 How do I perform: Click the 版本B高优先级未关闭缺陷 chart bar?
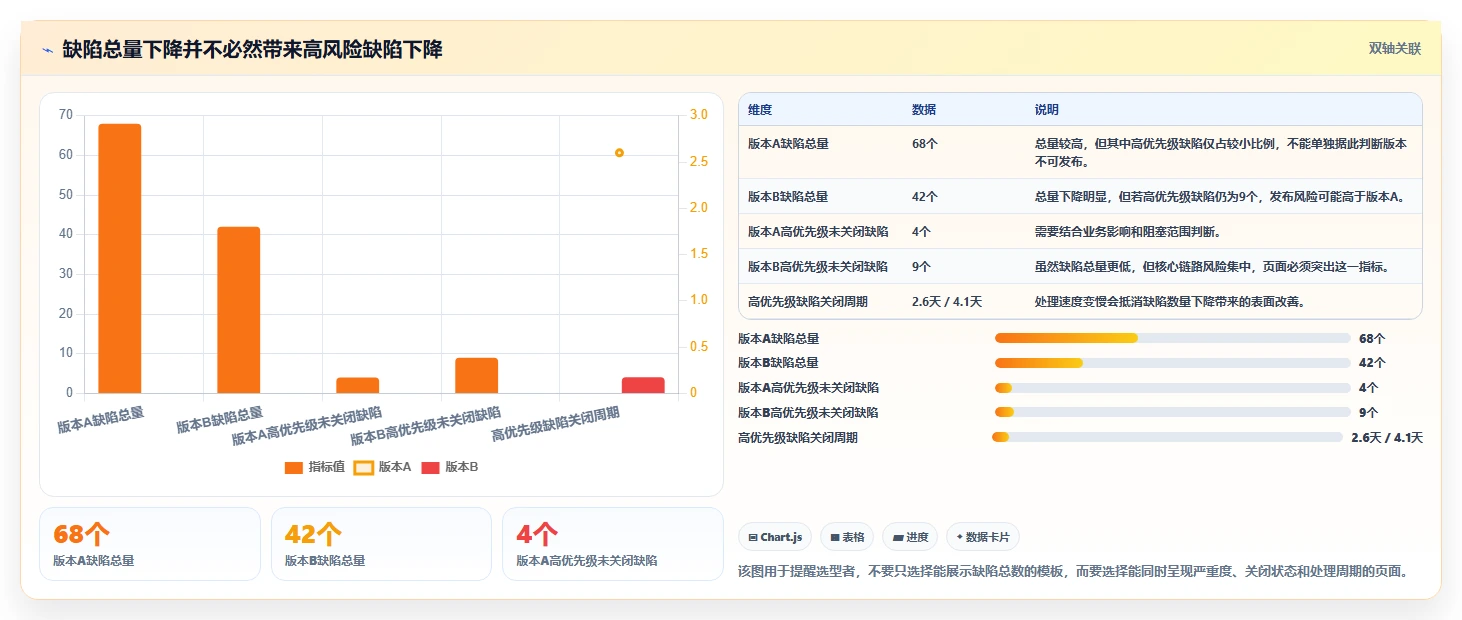click(x=476, y=375)
